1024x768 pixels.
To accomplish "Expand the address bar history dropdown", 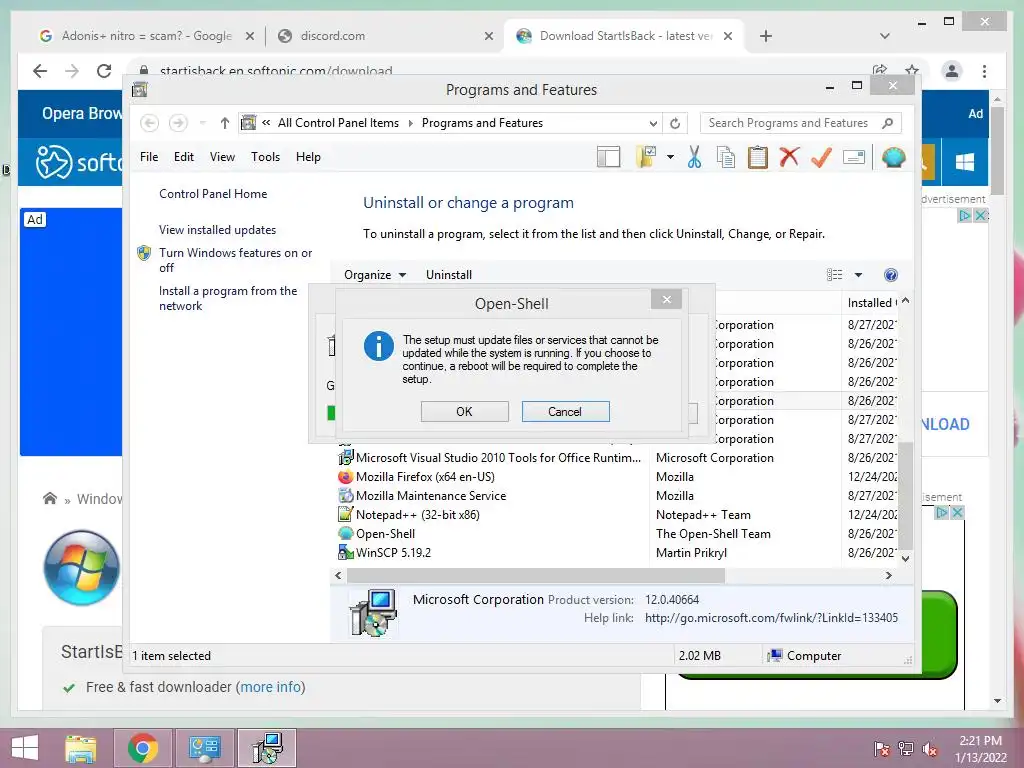I will point(652,123).
